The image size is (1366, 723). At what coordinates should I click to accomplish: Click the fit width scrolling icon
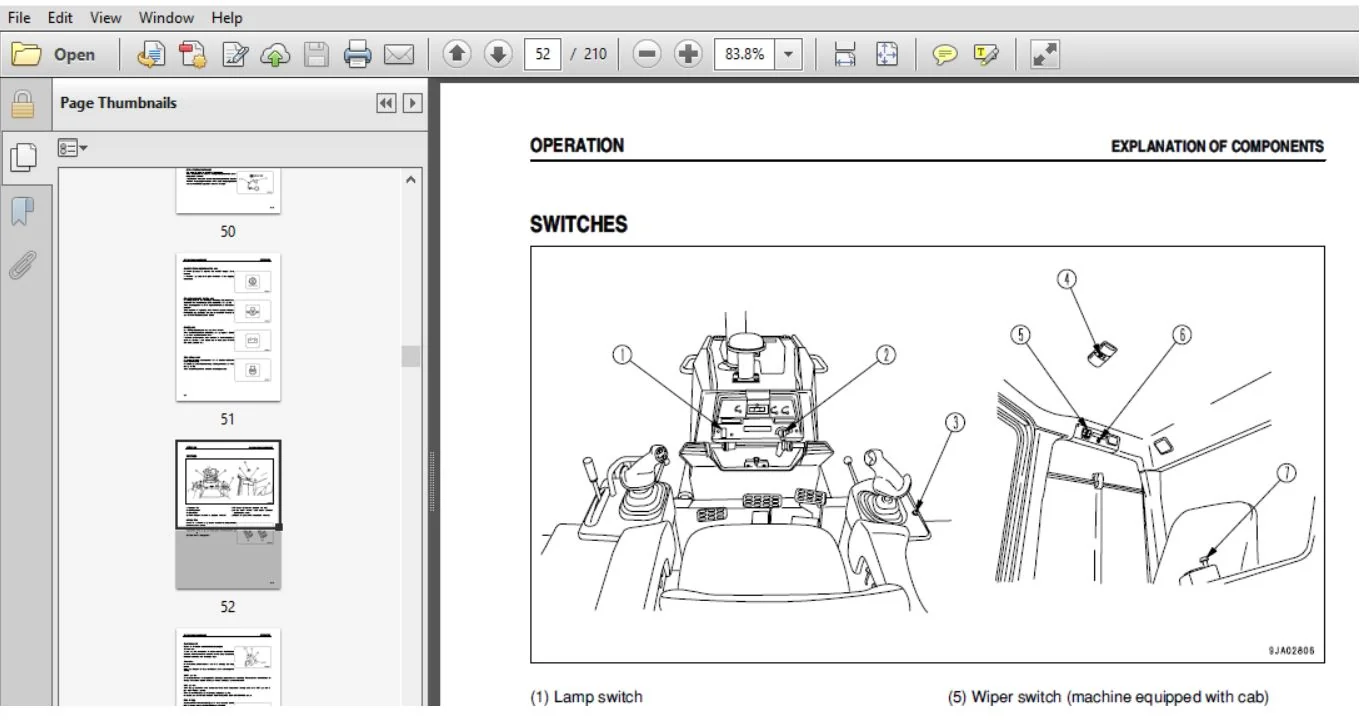click(845, 55)
